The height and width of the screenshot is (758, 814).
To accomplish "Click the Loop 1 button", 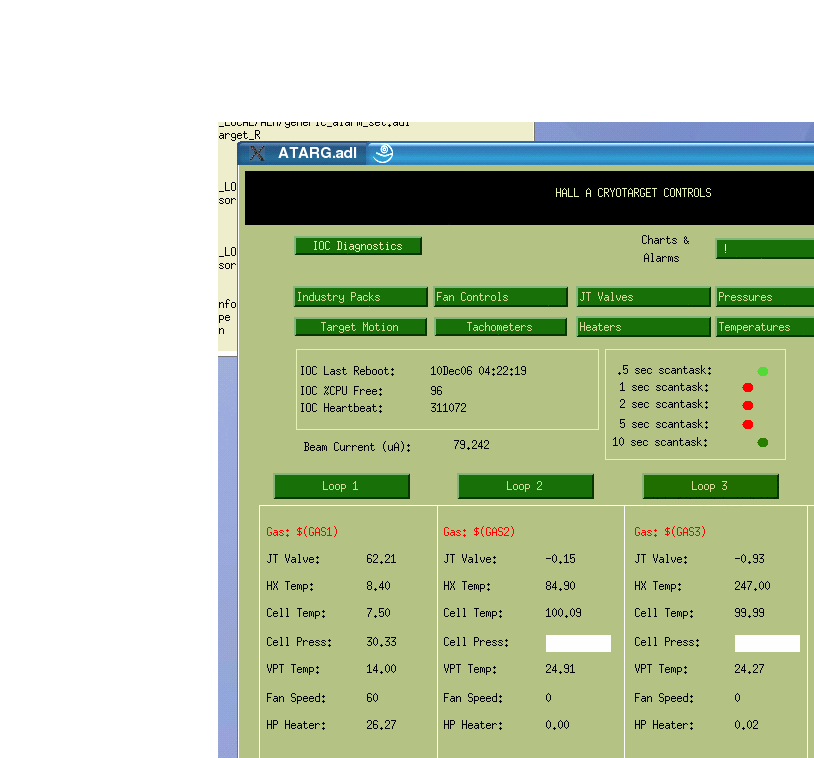I will [x=342, y=486].
